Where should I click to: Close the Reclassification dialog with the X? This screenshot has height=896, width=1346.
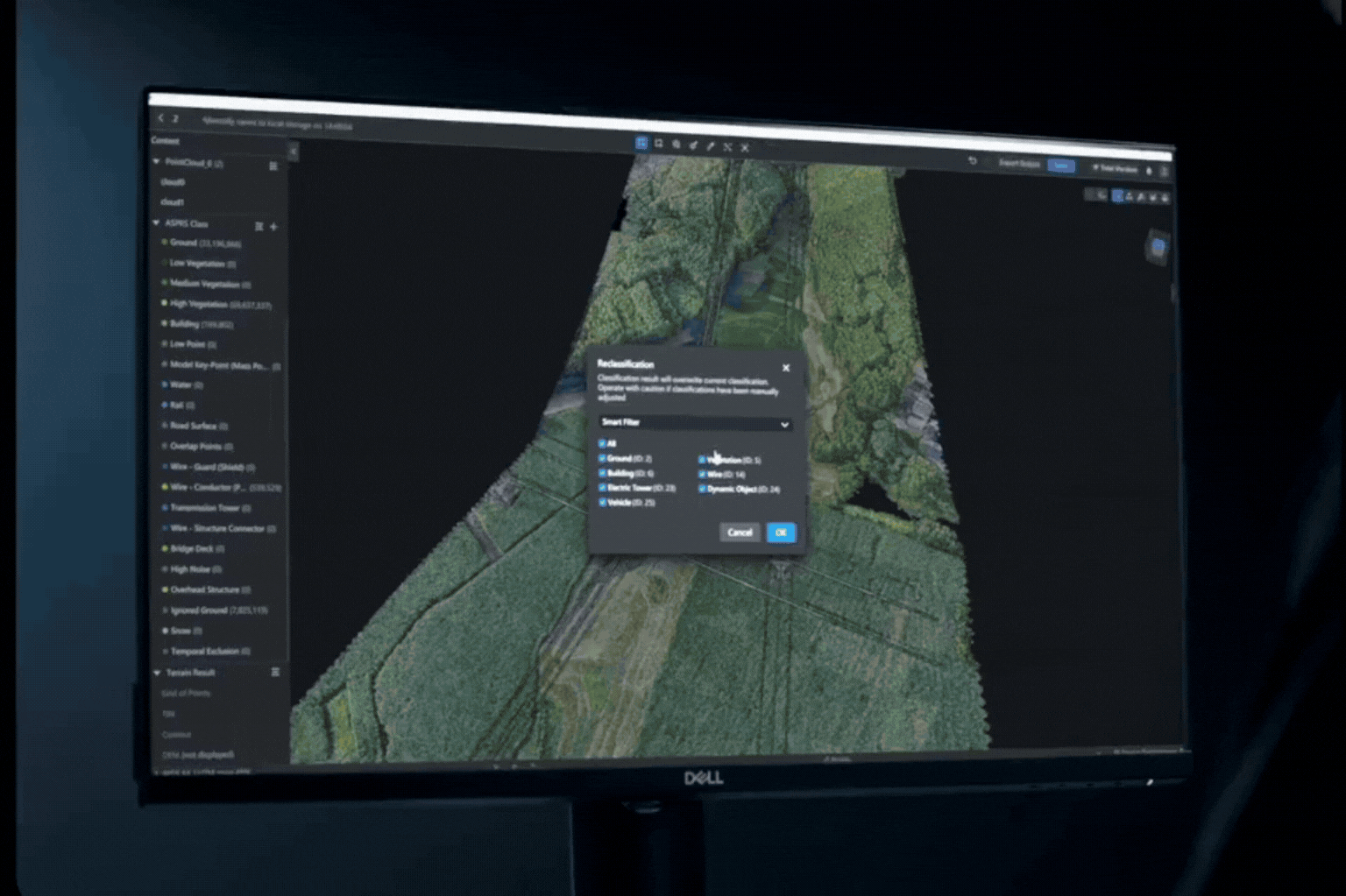point(786,368)
